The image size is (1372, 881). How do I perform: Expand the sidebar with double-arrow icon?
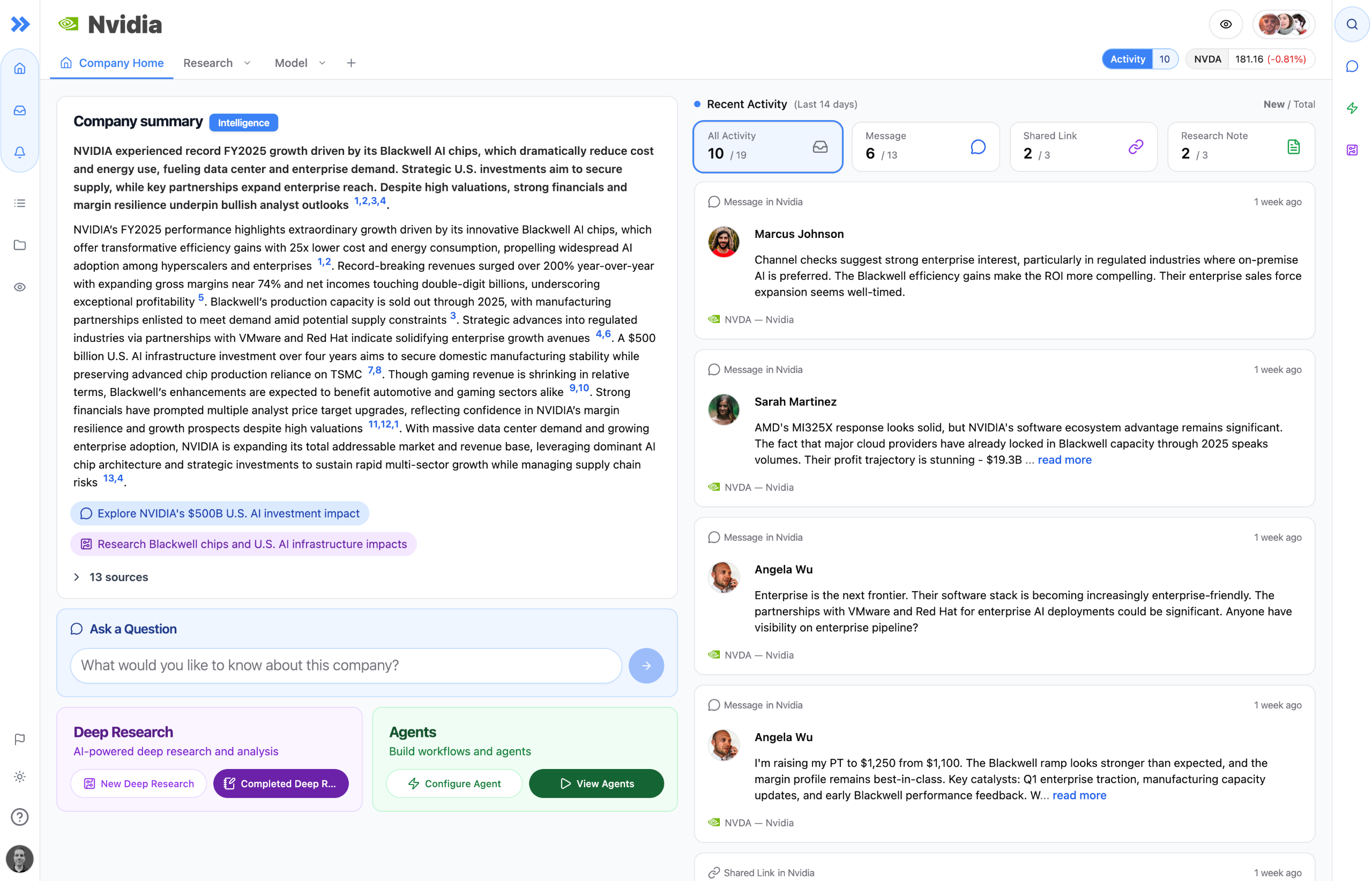(x=19, y=24)
